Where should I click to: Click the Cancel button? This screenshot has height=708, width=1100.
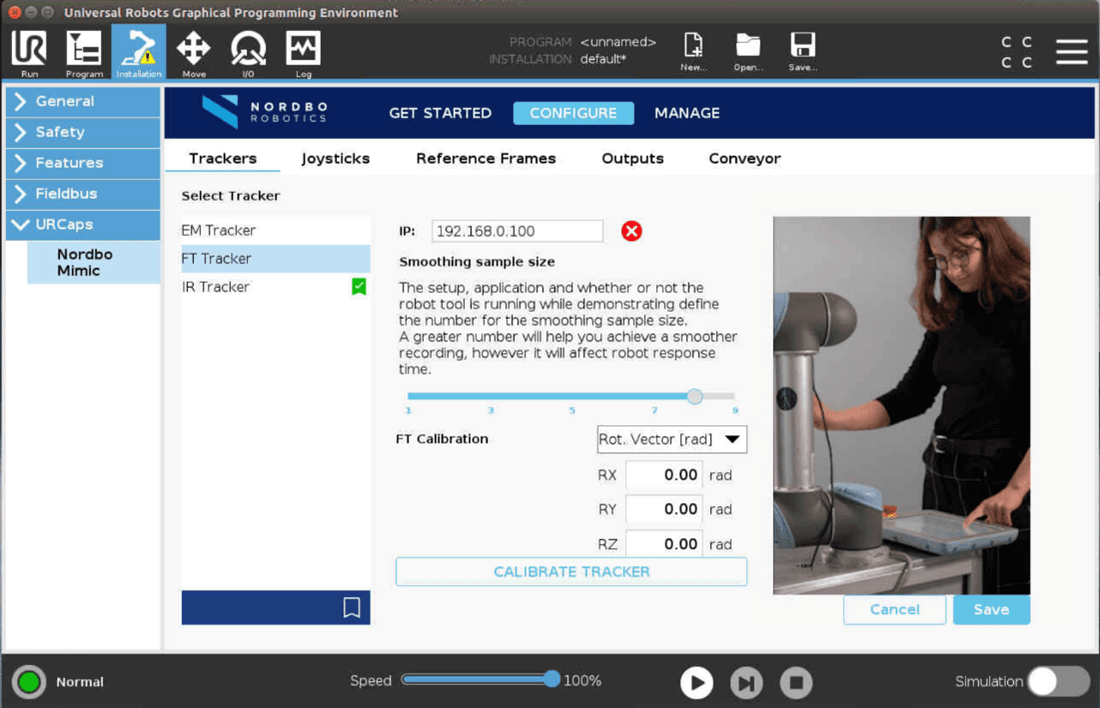pyautogui.click(x=894, y=609)
